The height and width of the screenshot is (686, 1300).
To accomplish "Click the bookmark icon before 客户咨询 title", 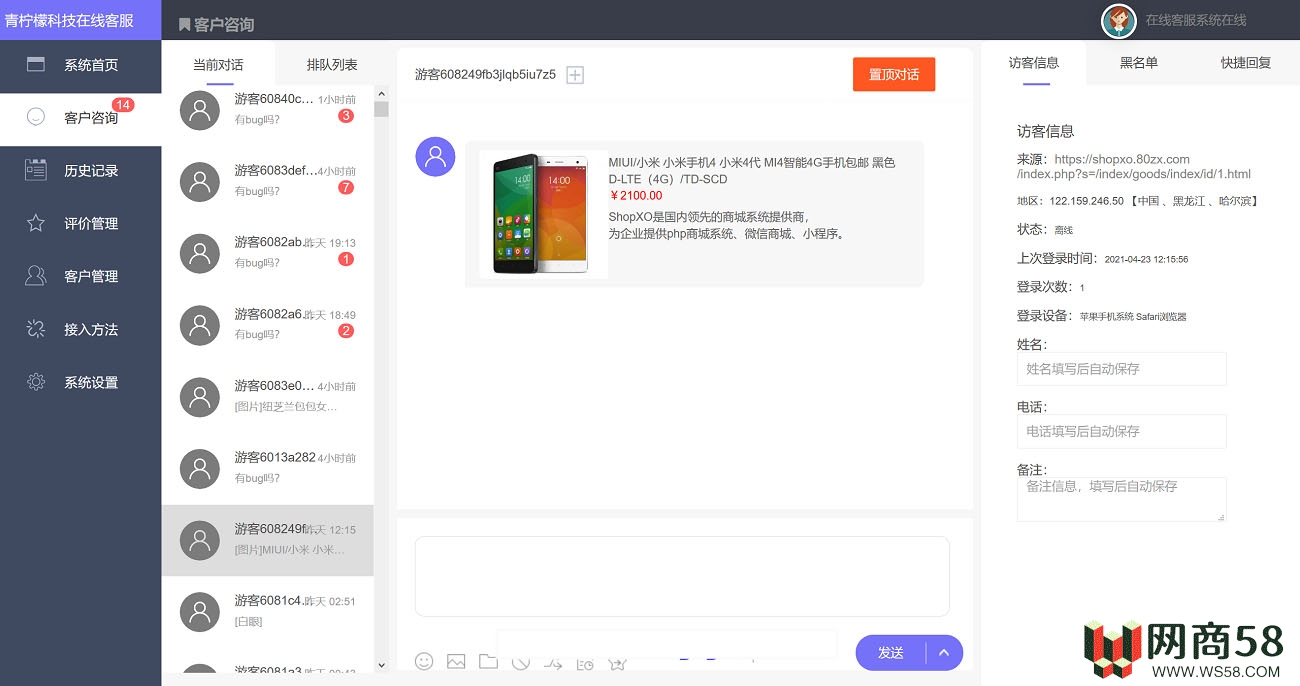I will 184,25.
